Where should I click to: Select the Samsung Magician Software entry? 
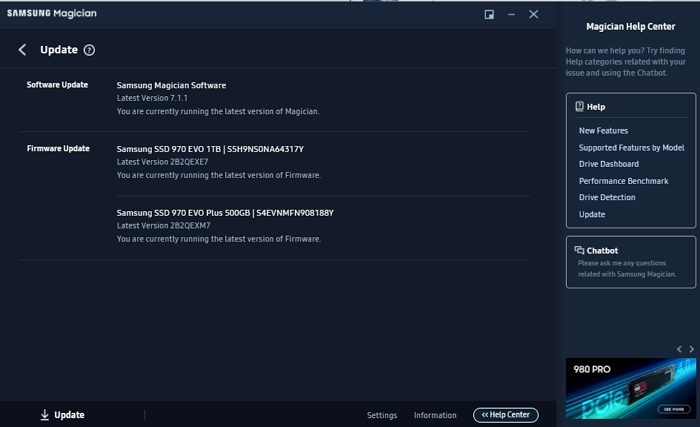171,85
